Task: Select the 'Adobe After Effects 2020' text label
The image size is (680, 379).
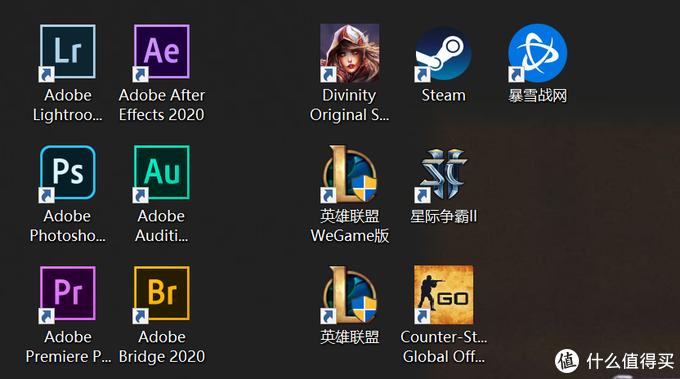Action: click(x=162, y=105)
